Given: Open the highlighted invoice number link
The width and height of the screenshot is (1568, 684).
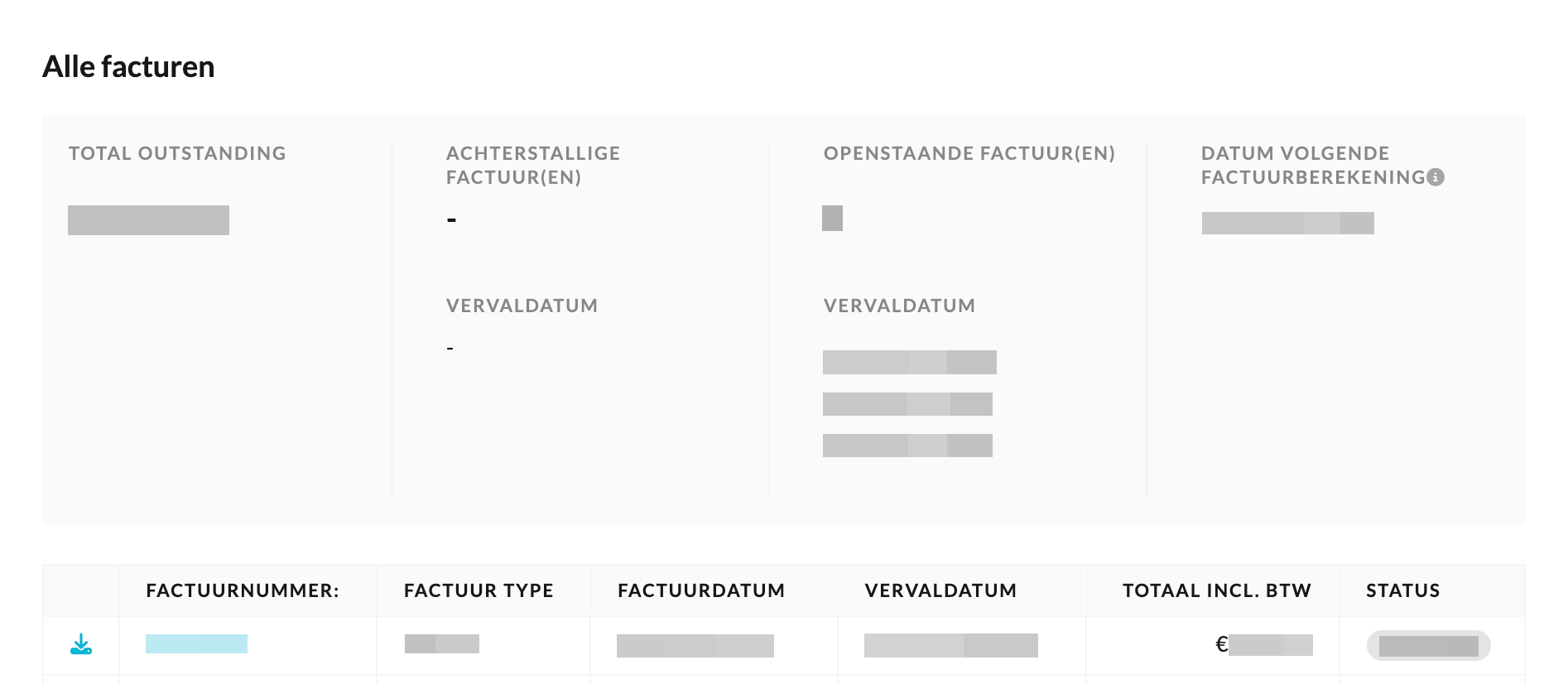Looking at the screenshot, I should 196,643.
